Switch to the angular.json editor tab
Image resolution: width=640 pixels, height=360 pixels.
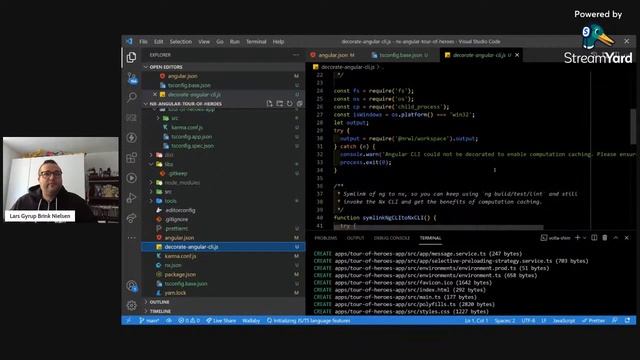(x=336, y=55)
